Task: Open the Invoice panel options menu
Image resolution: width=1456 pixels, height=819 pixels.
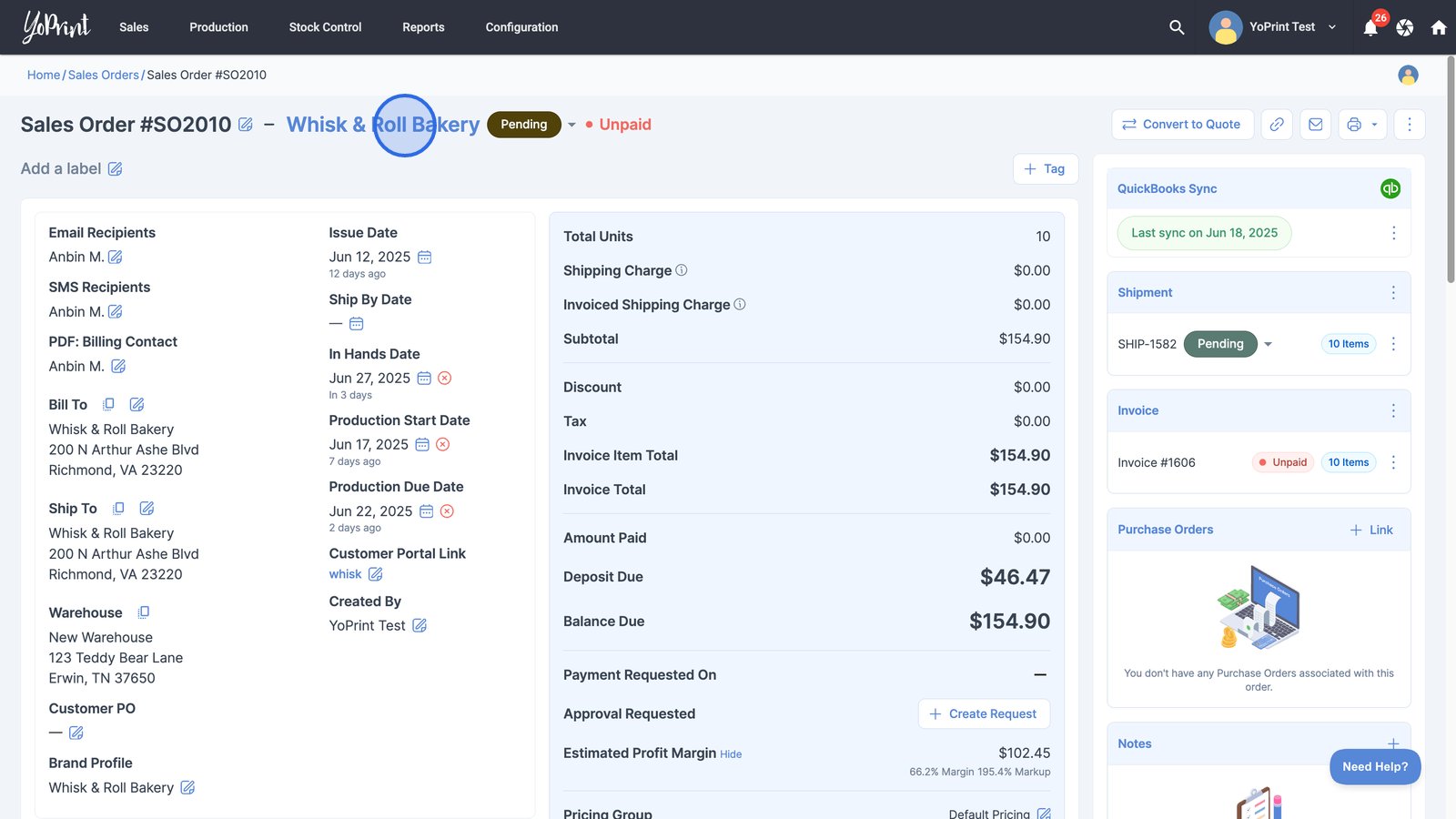Action: point(1393,411)
